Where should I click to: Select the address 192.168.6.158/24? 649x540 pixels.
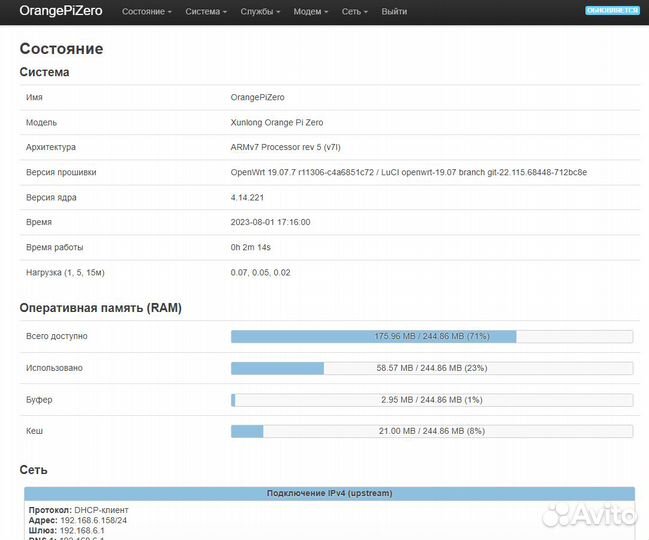(94, 520)
